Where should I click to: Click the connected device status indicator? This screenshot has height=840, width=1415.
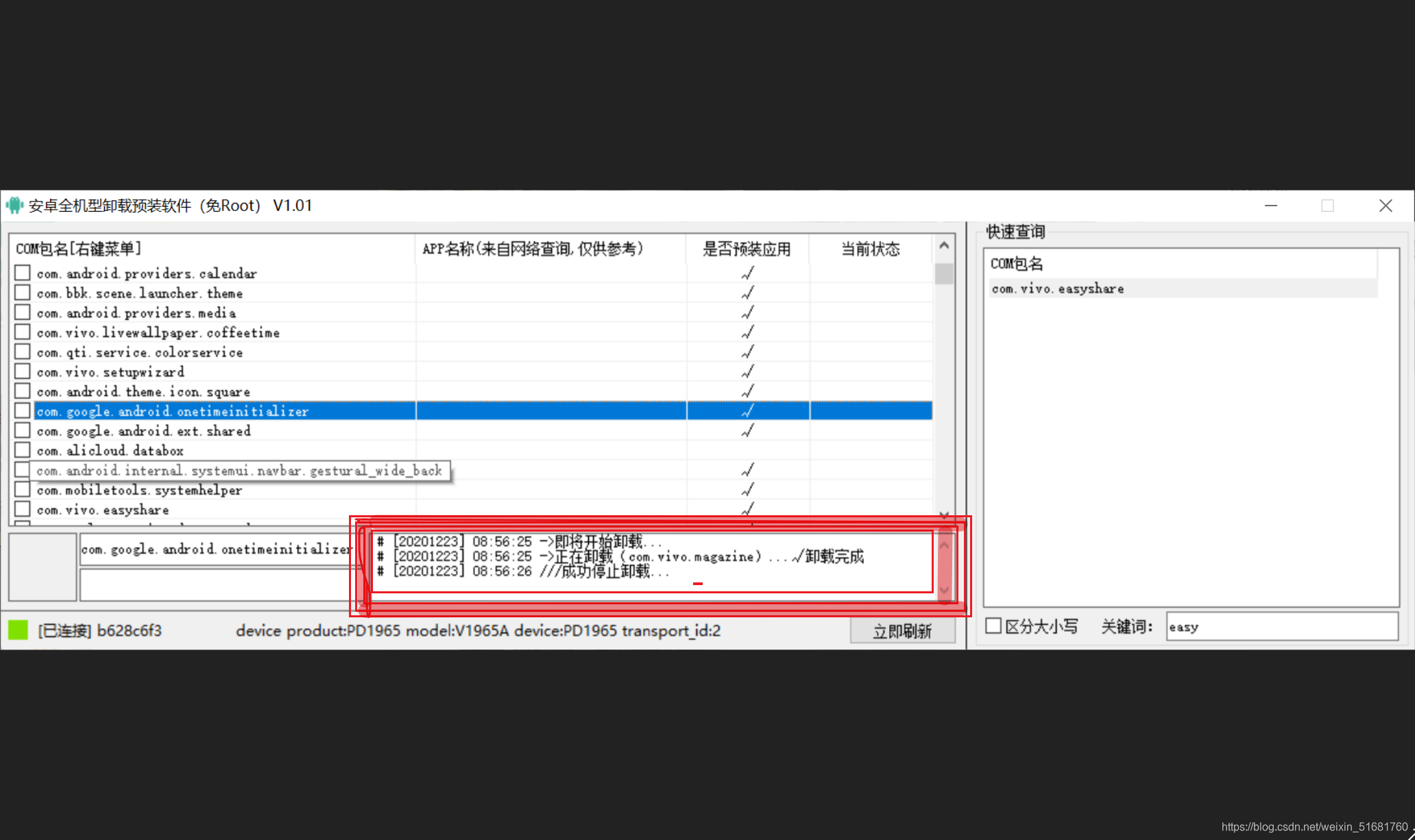click(x=22, y=629)
